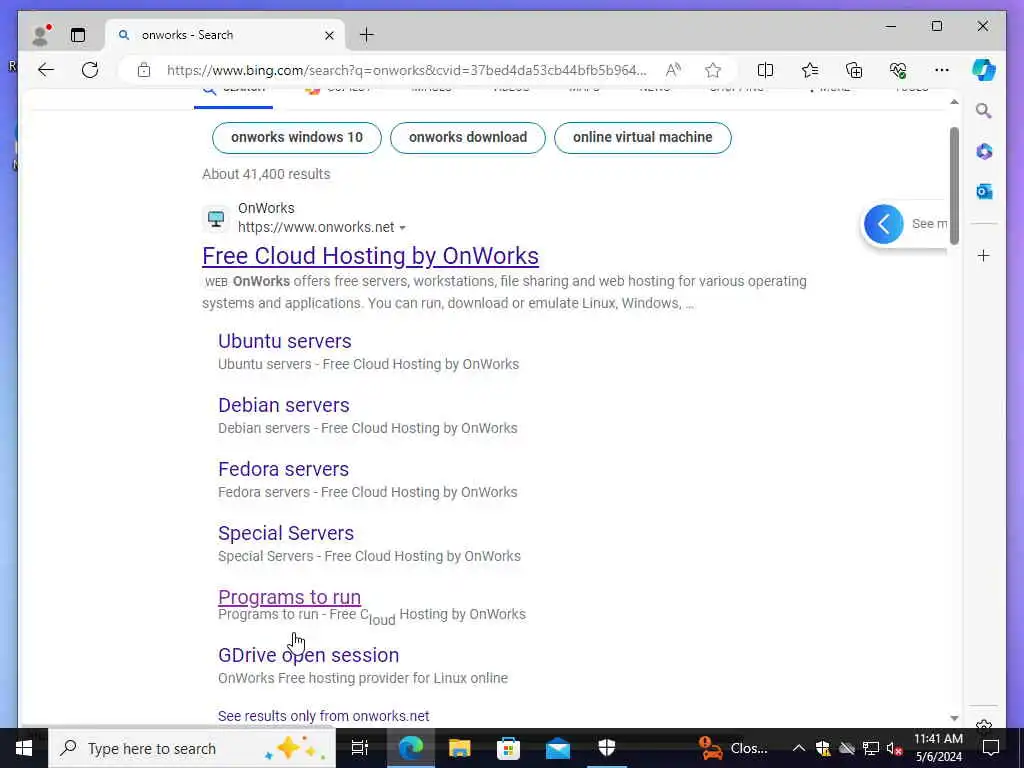Open Windows Security taskbar icon
Image resolution: width=1024 pixels, height=768 pixels.
click(607, 748)
